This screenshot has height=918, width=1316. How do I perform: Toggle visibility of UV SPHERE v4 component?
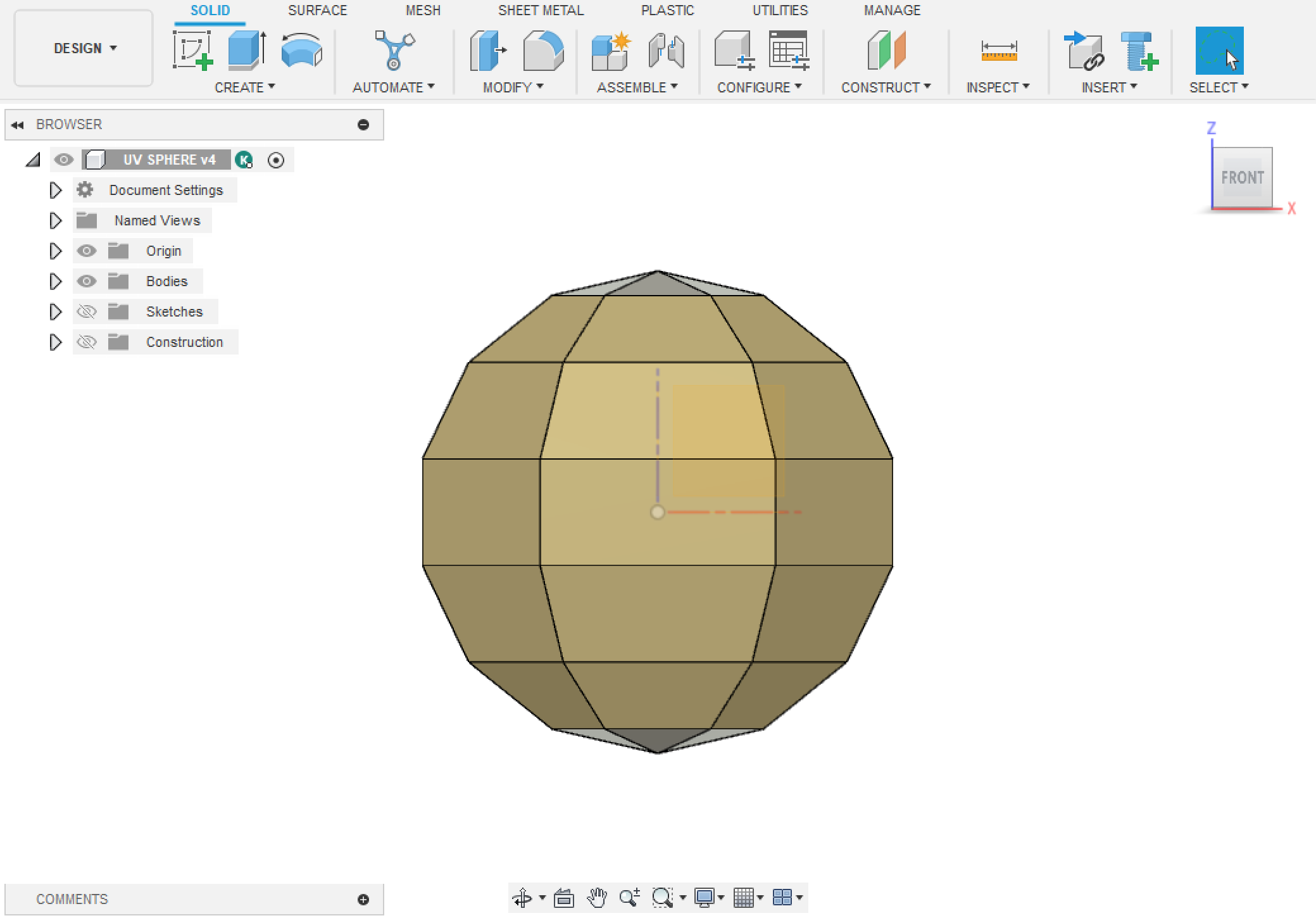[x=63, y=160]
